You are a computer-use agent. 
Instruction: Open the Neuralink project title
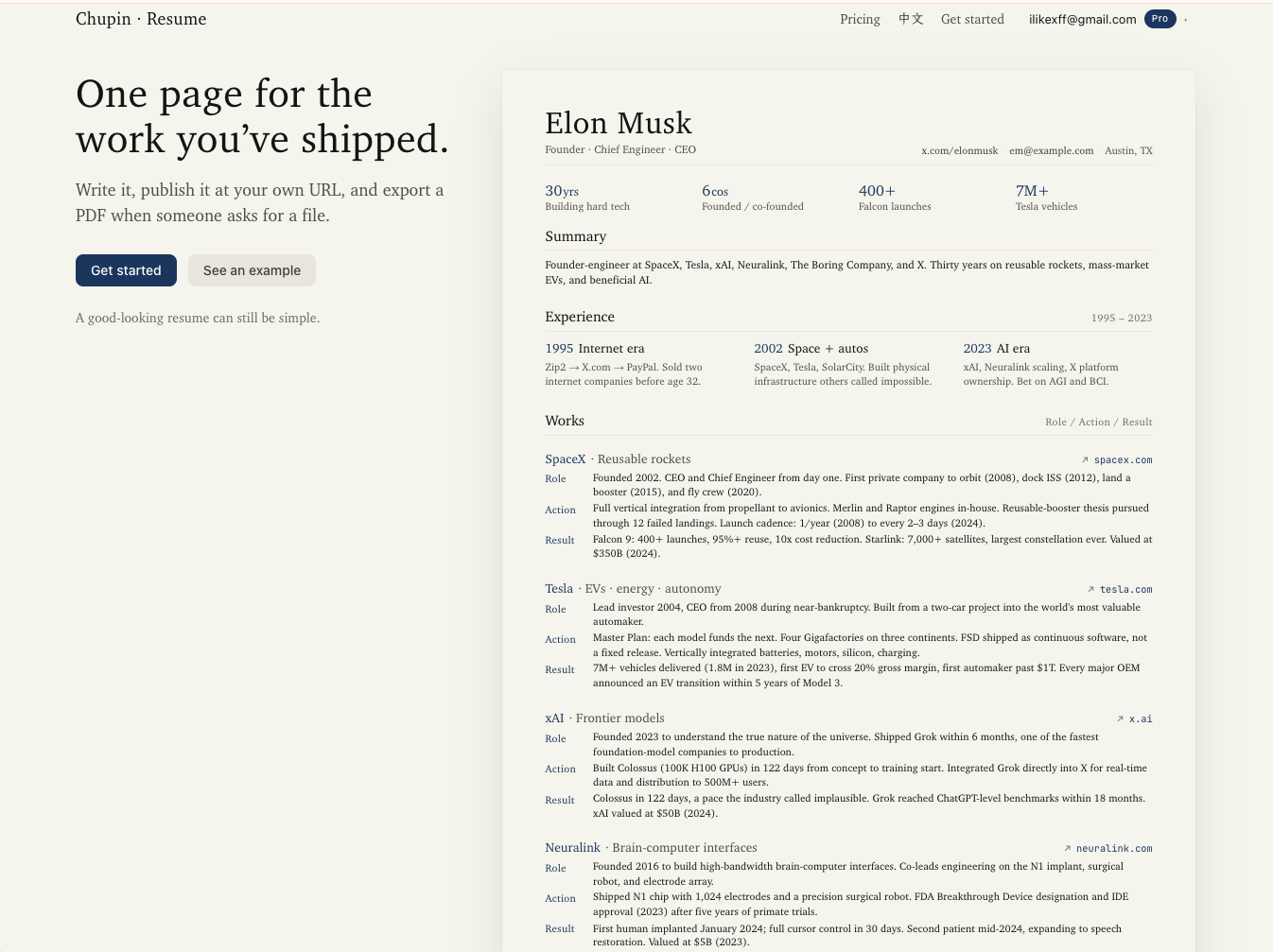click(572, 847)
